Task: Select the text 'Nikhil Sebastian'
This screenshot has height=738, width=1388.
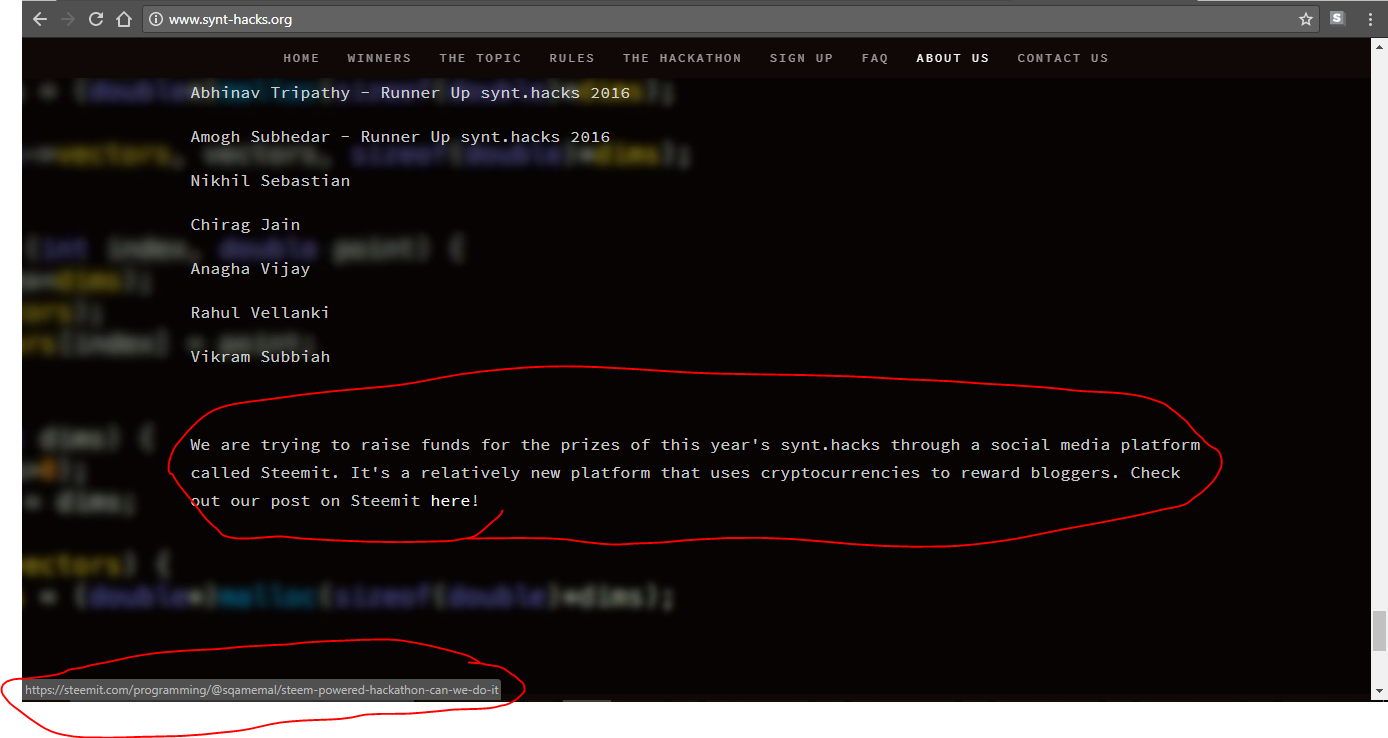Action: [x=270, y=181]
